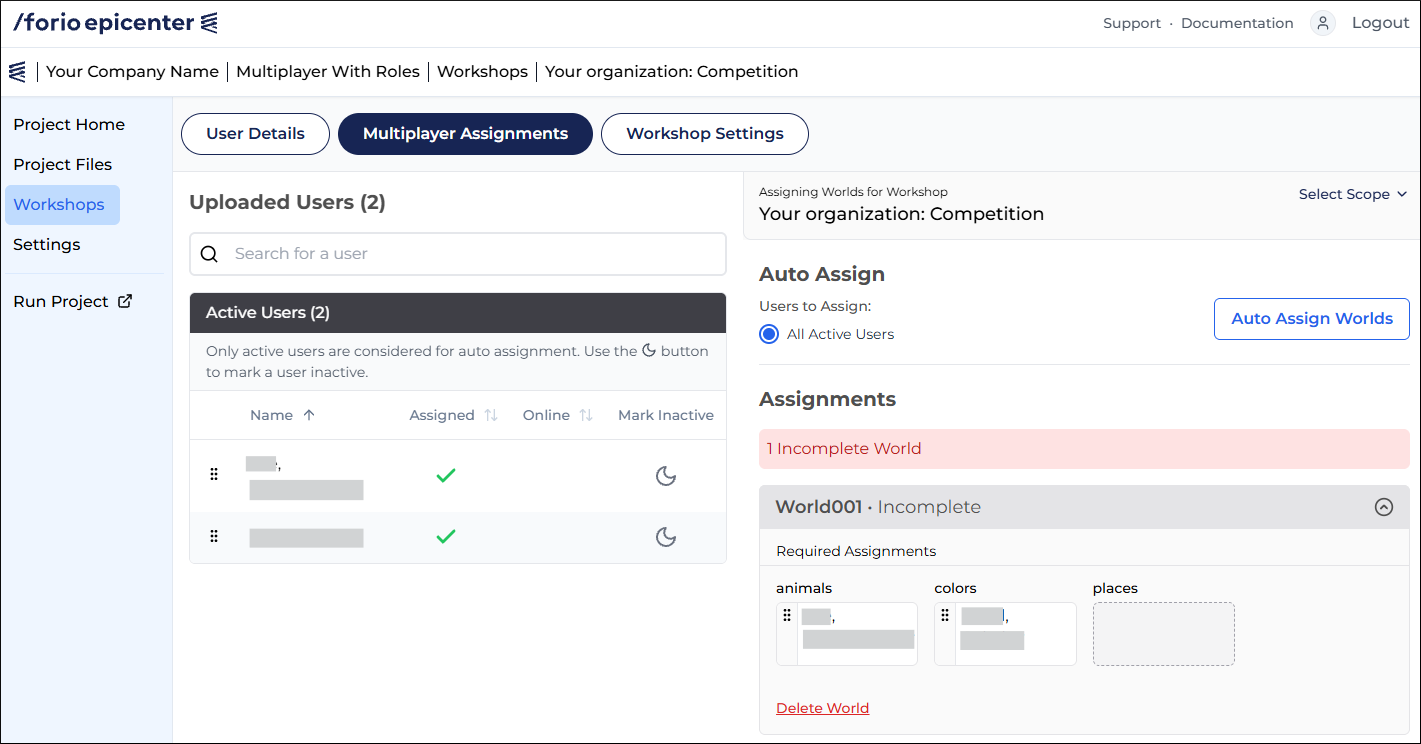Image resolution: width=1421 pixels, height=744 pixels.
Task: Select the All Active Users radio button
Action: tap(769, 334)
